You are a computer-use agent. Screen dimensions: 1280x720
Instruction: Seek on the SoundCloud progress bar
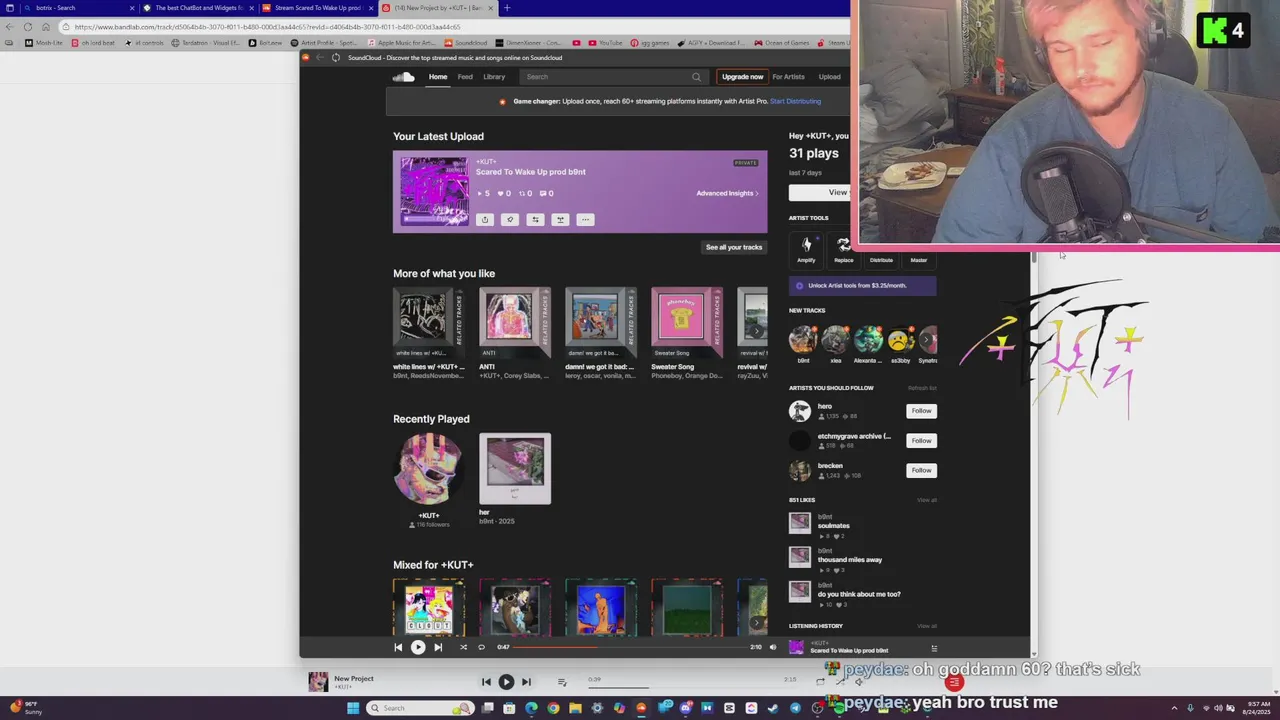[630, 647]
